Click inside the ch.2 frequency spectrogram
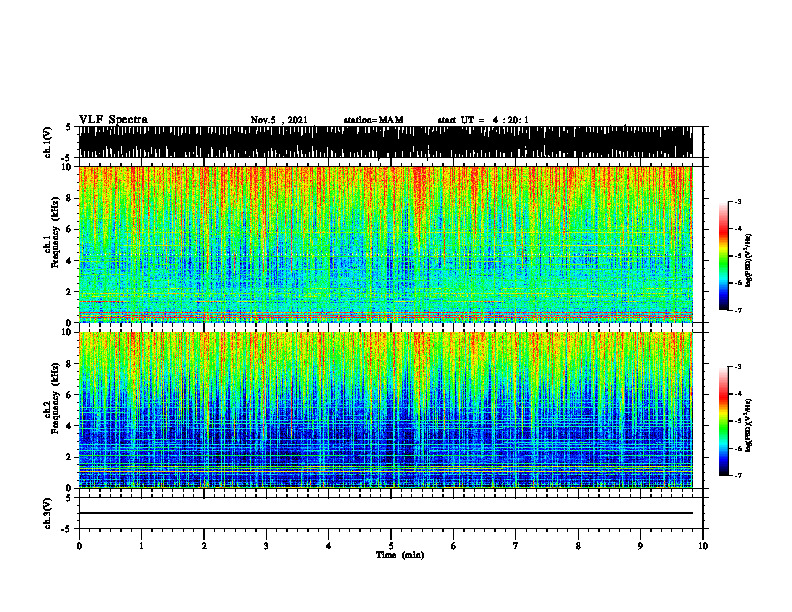Screen dimensions: 792x612 385,410
